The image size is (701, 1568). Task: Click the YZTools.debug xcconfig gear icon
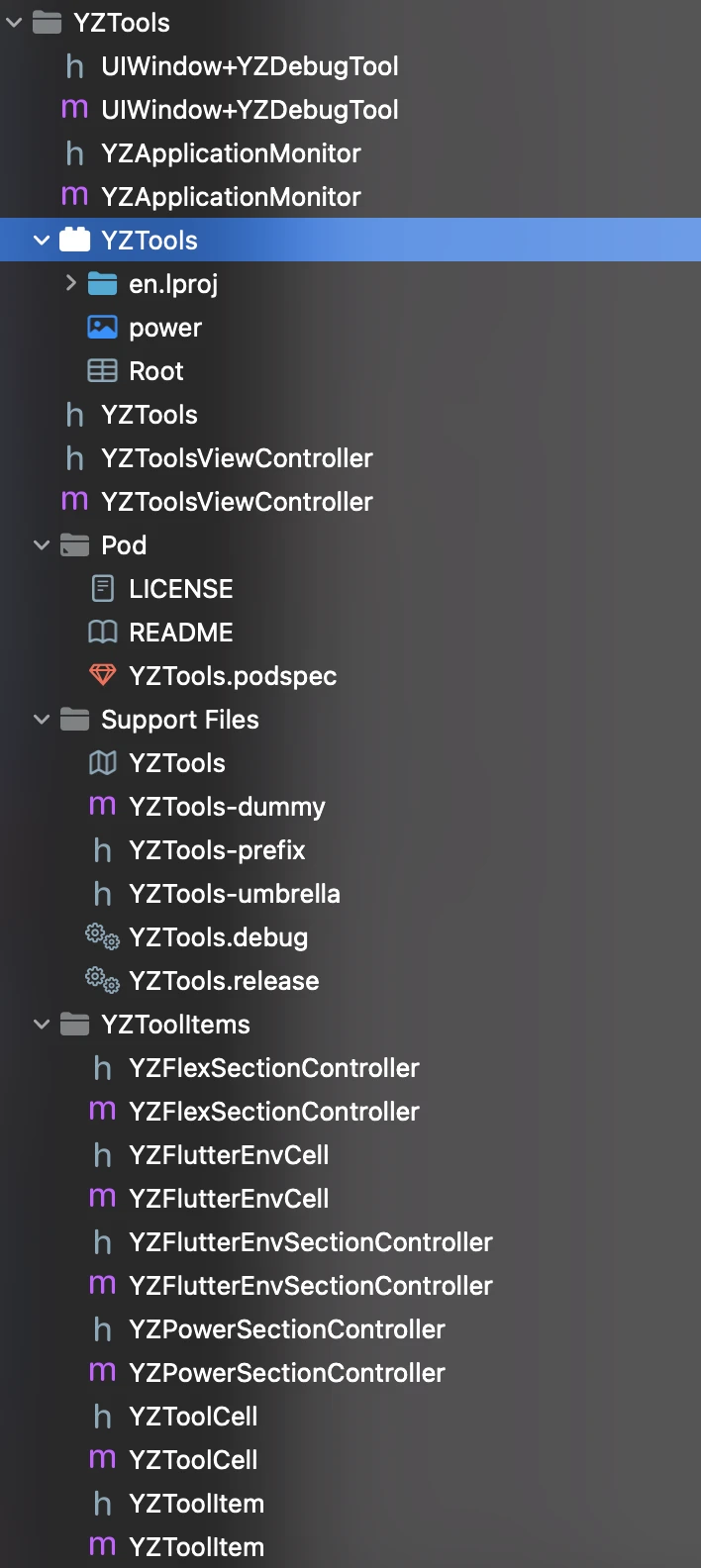pos(102,937)
